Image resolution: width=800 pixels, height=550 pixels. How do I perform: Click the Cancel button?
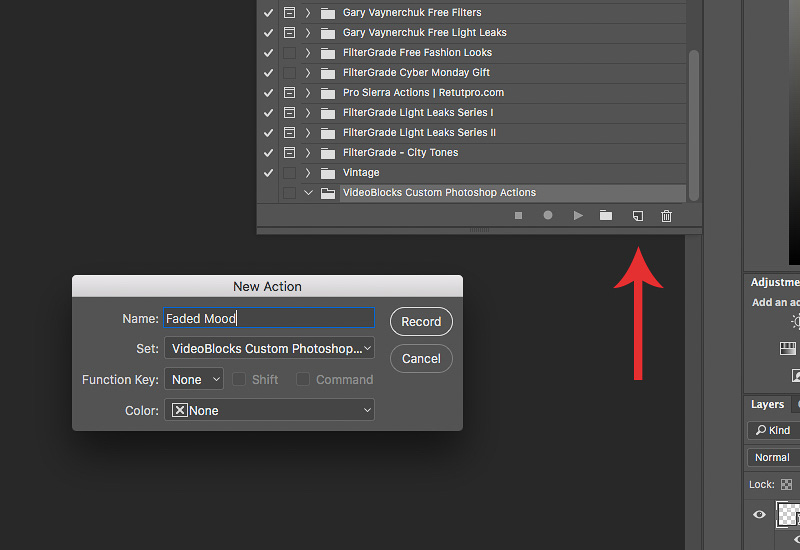click(x=421, y=359)
